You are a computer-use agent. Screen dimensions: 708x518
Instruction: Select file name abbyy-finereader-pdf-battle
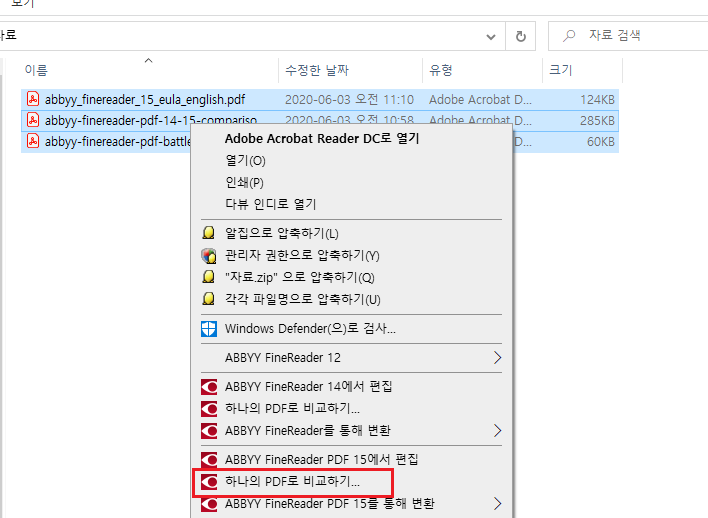(x=117, y=142)
